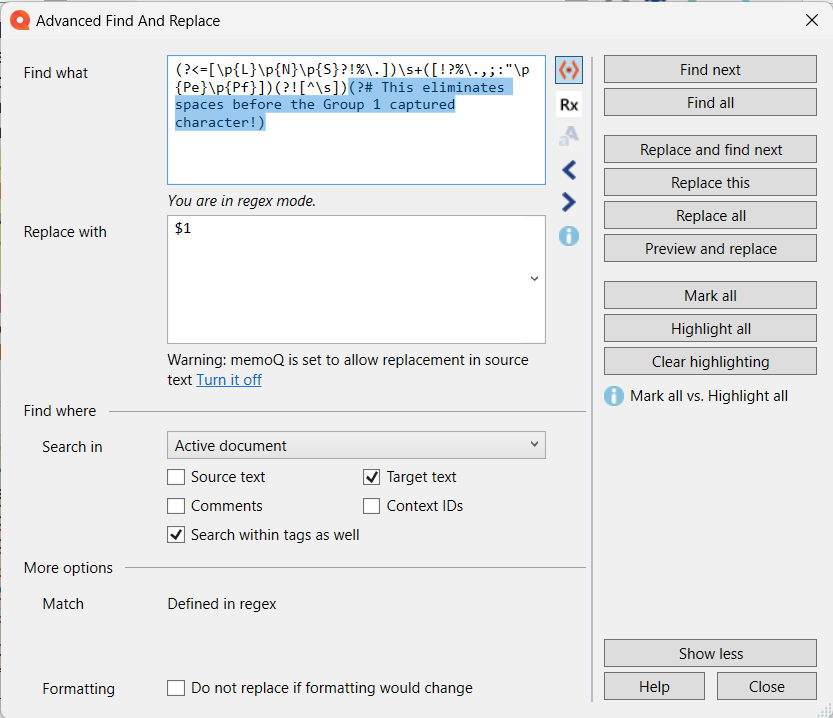The height and width of the screenshot is (718, 833).
Task: Click the regex tagger icon beside Find what
Action: pyautogui.click(x=568, y=70)
